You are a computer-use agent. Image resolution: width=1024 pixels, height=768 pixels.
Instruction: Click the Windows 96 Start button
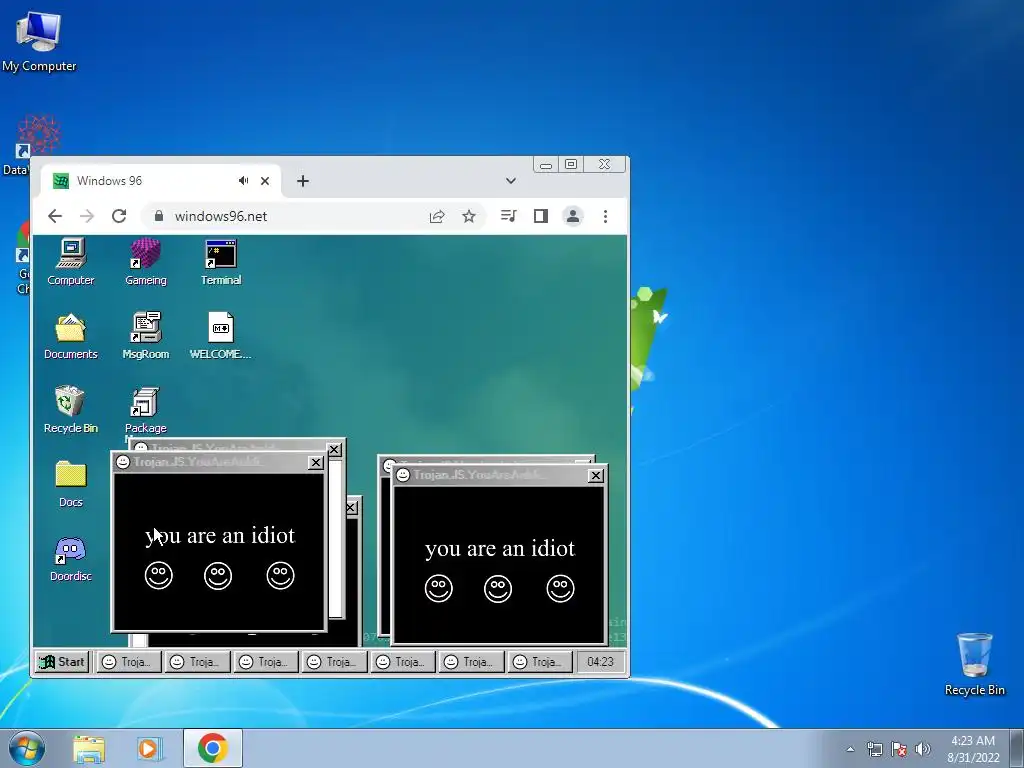(x=62, y=662)
